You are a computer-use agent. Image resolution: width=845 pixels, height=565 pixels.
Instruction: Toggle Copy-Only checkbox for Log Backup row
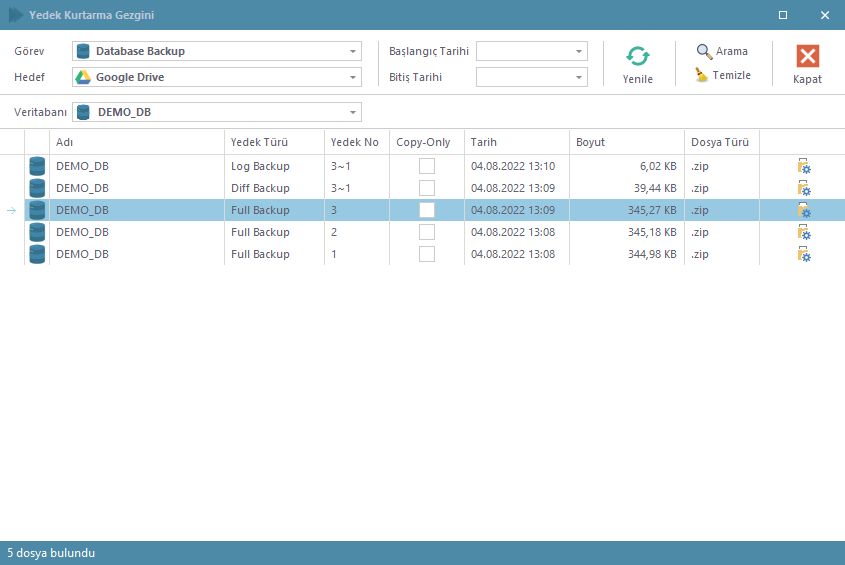tap(427, 166)
